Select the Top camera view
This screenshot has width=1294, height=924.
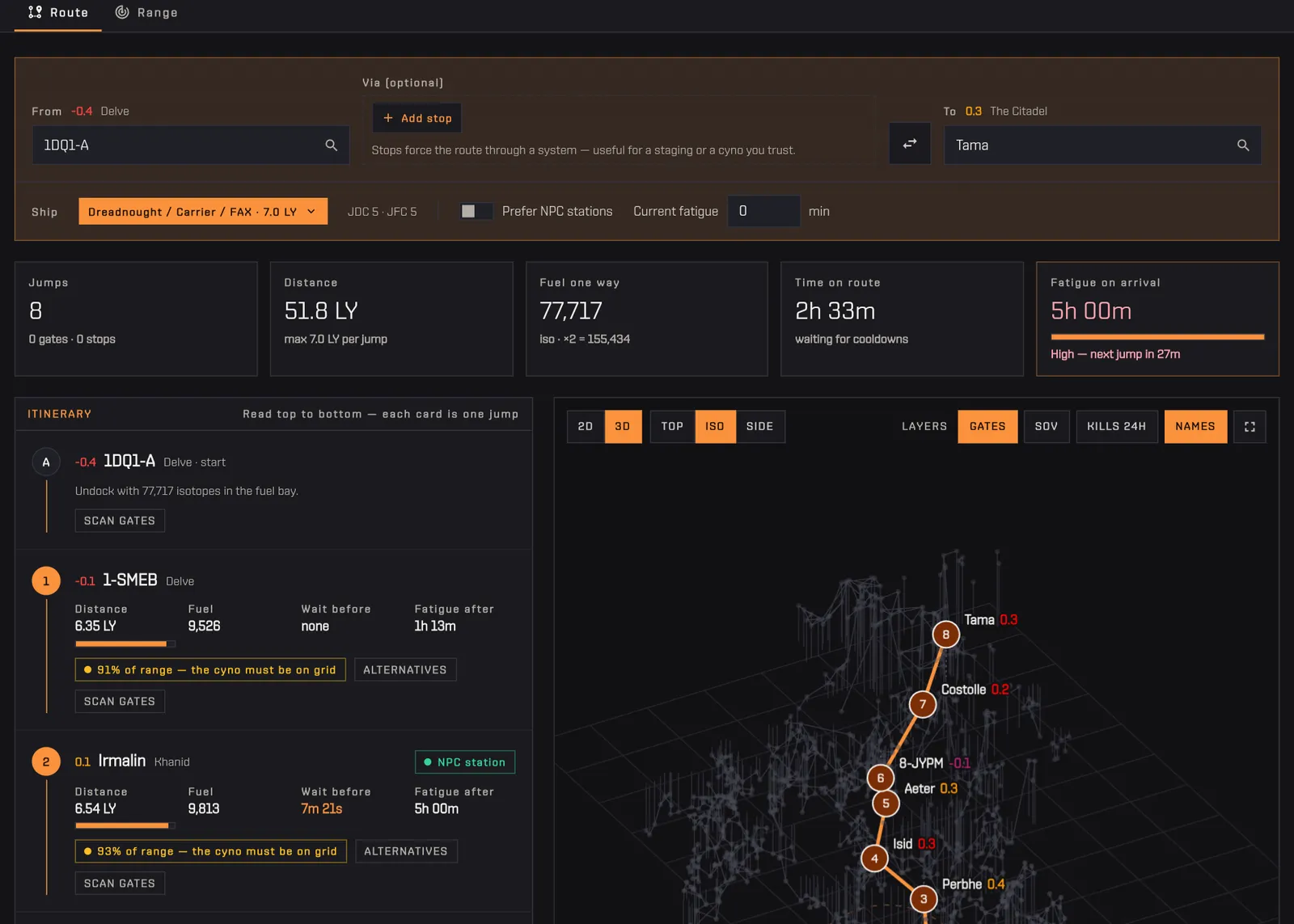click(x=672, y=427)
